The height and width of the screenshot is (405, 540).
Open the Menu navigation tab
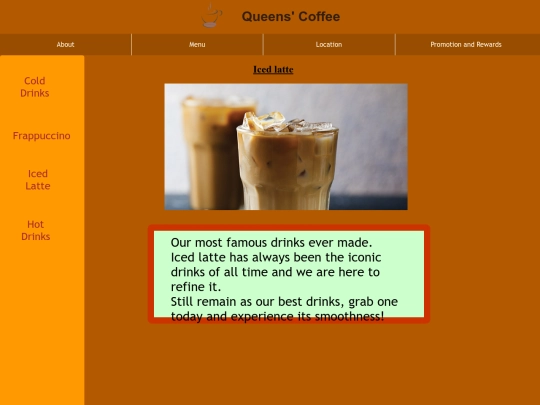coord(197,44)
